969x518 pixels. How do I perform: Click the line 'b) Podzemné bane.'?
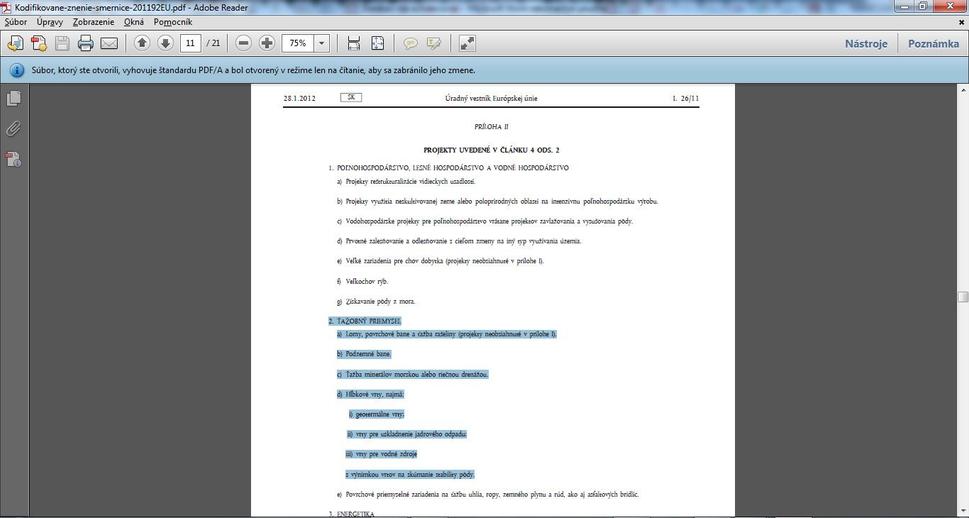364,354
